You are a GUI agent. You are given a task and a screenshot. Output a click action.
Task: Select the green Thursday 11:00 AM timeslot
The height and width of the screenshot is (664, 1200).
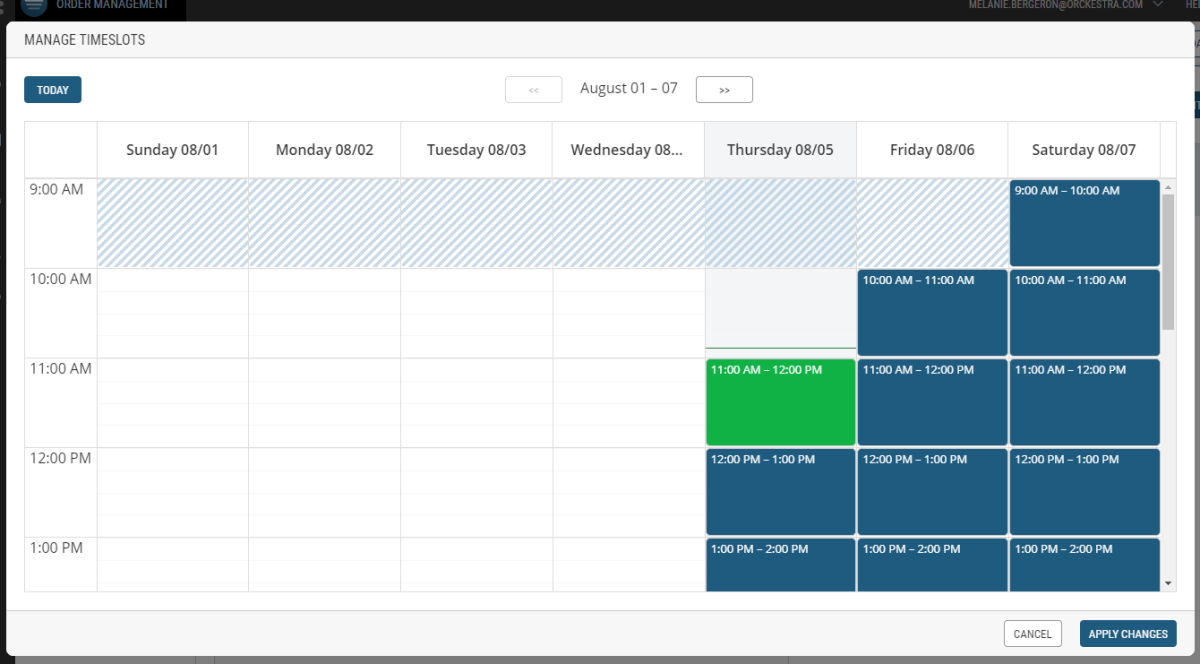[x=780, y=402]
